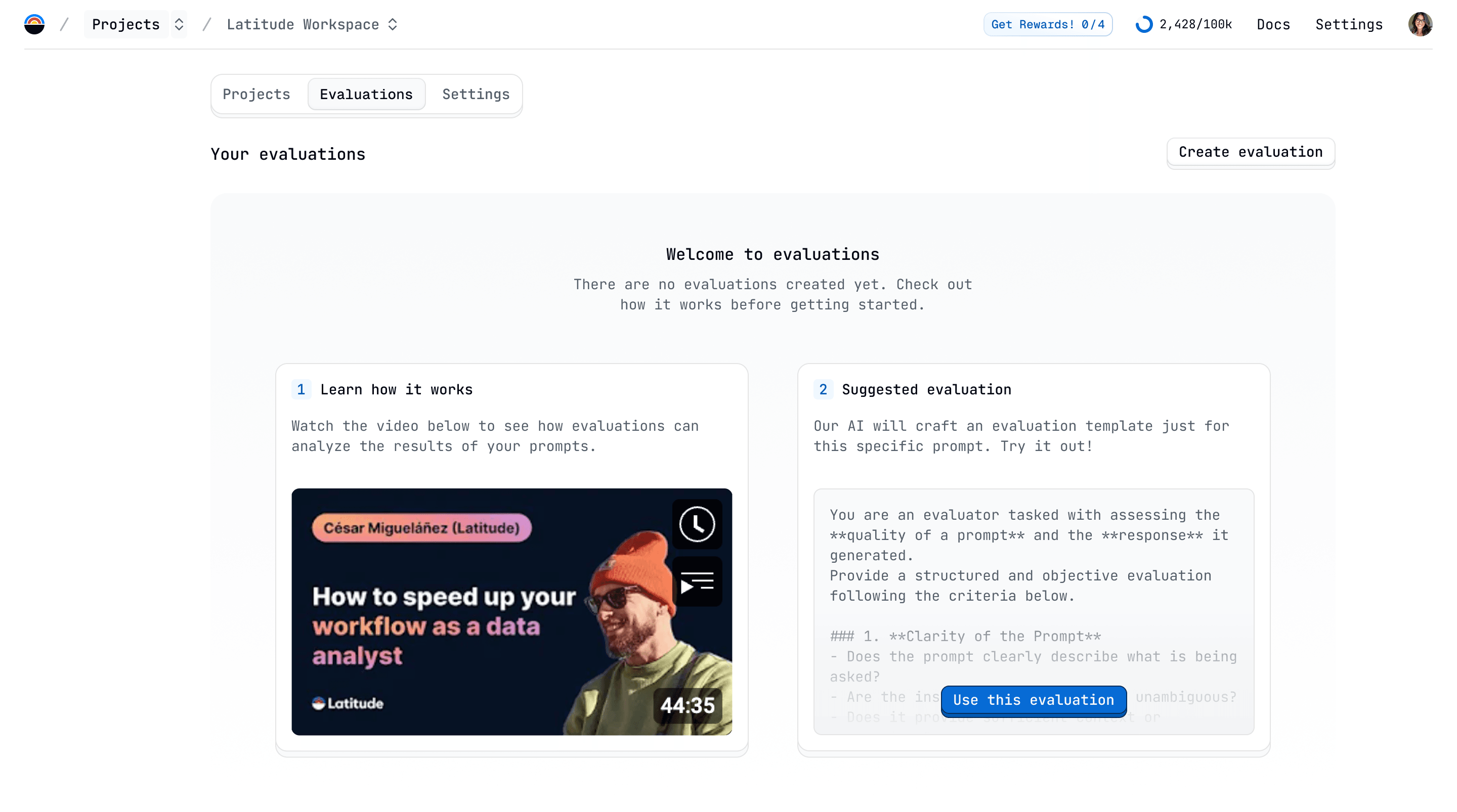Expand the Projects switcher chevrons
This screenshot has width=1457, height=812.
179,24
